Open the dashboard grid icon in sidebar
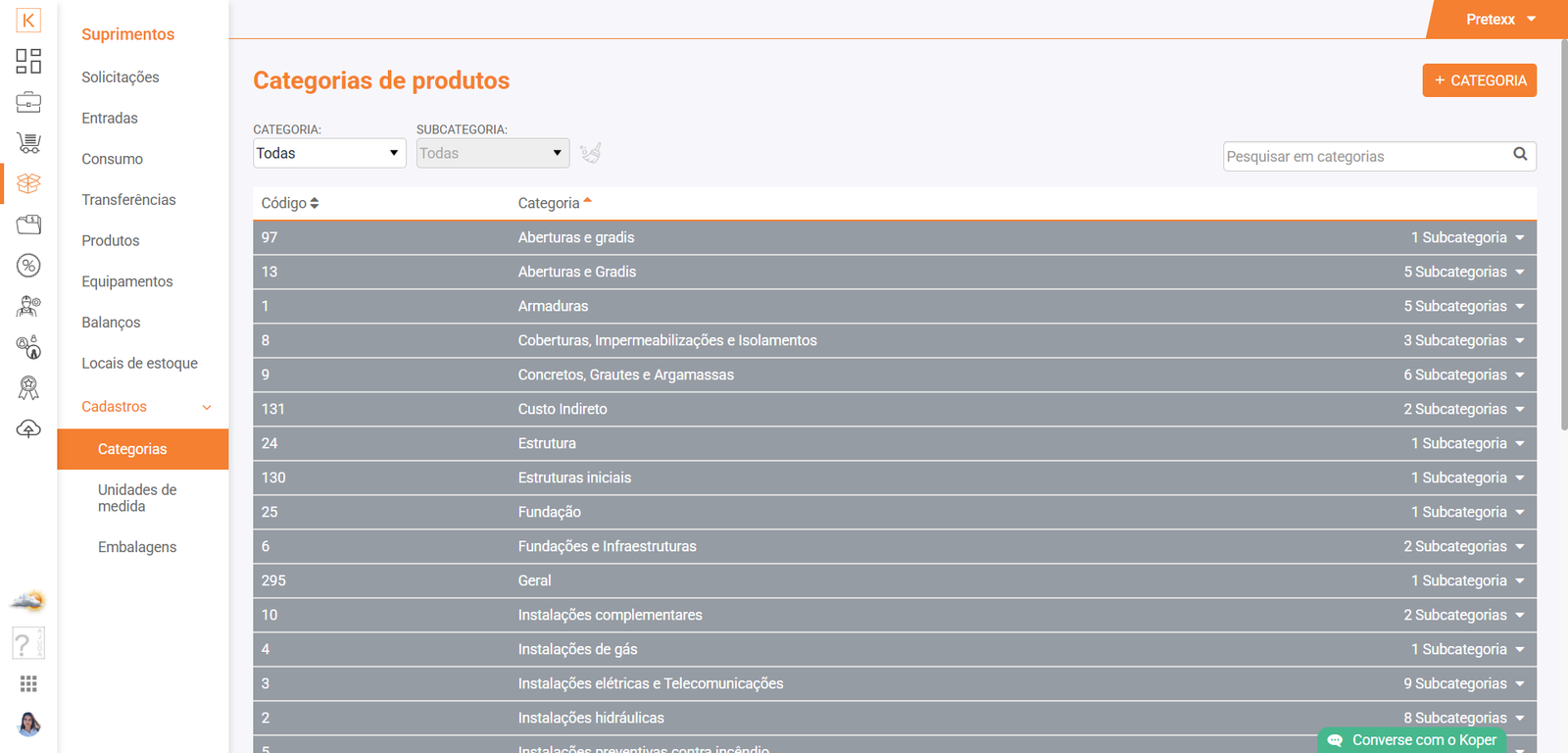Screen dimensions: 1568x753 [x=28, y=61]
